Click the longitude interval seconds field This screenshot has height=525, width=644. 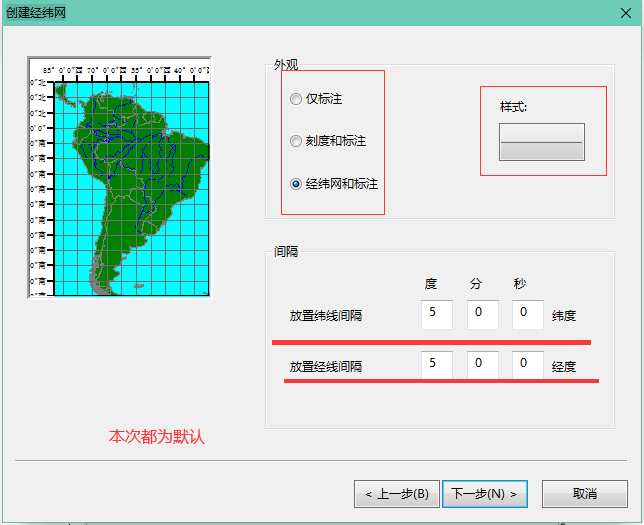528,365
